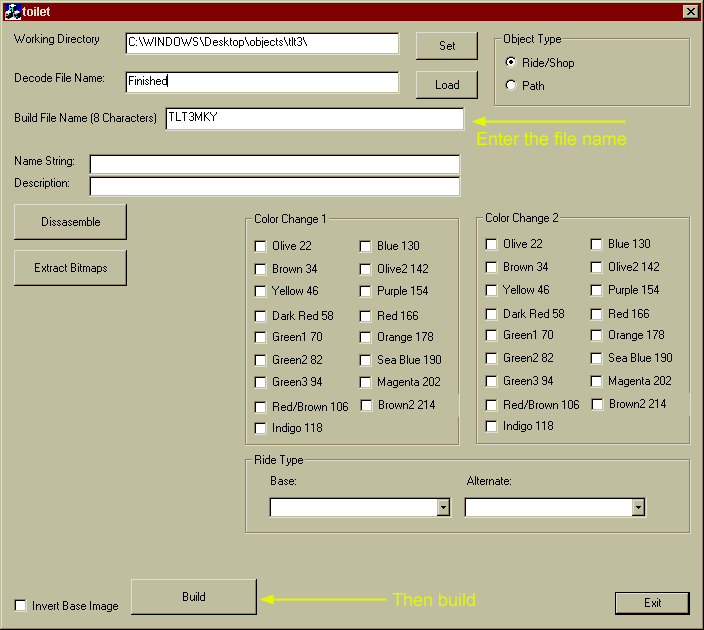The image size is (704, 630).
Task: Check Olive 22 in Color Change 1
Action: pyautogui.click(x=260, y=246)
